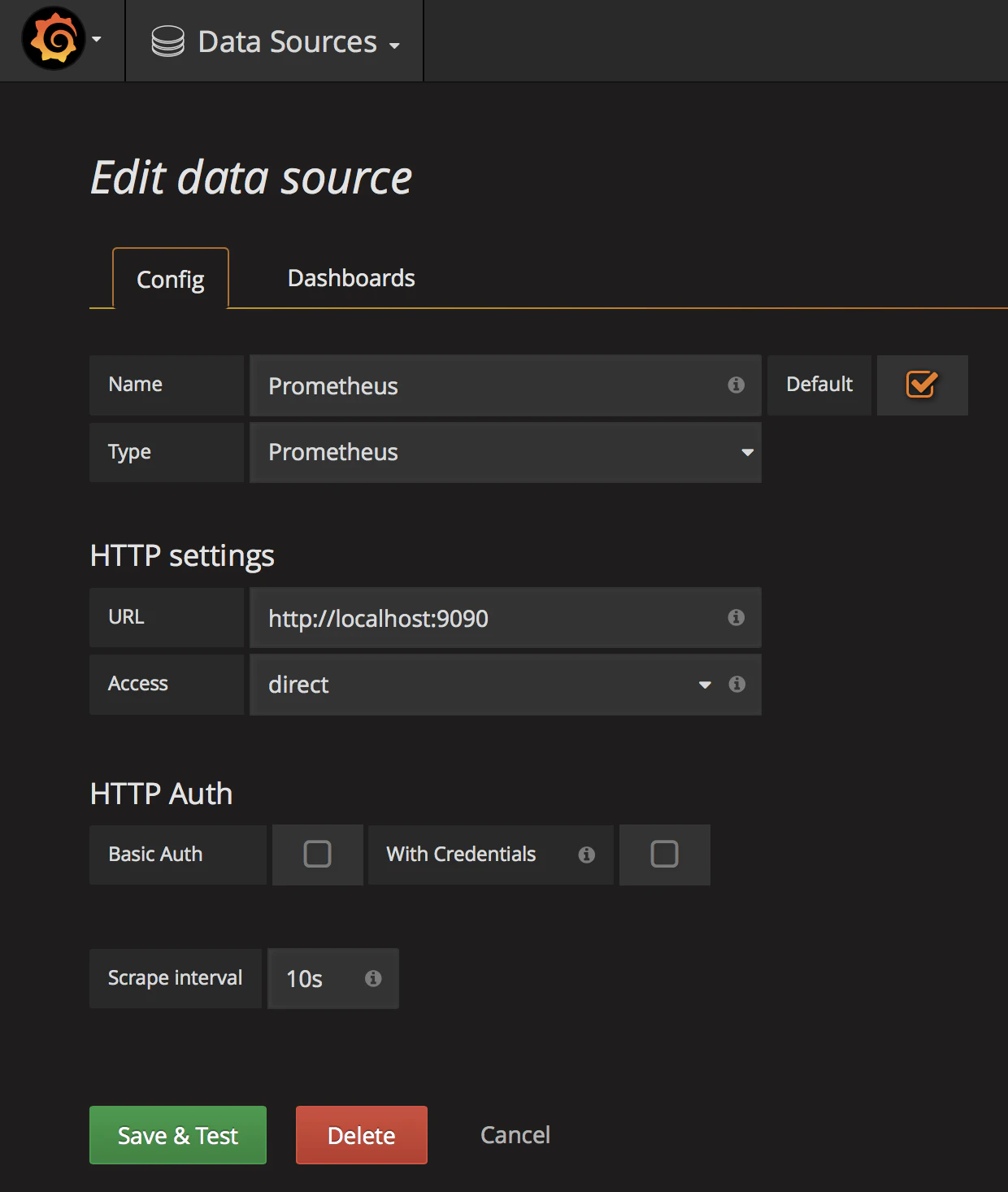Viewport: 1008px width, 1192px height.
Task: Show info tooltip for the Name field
Action: 736,385
